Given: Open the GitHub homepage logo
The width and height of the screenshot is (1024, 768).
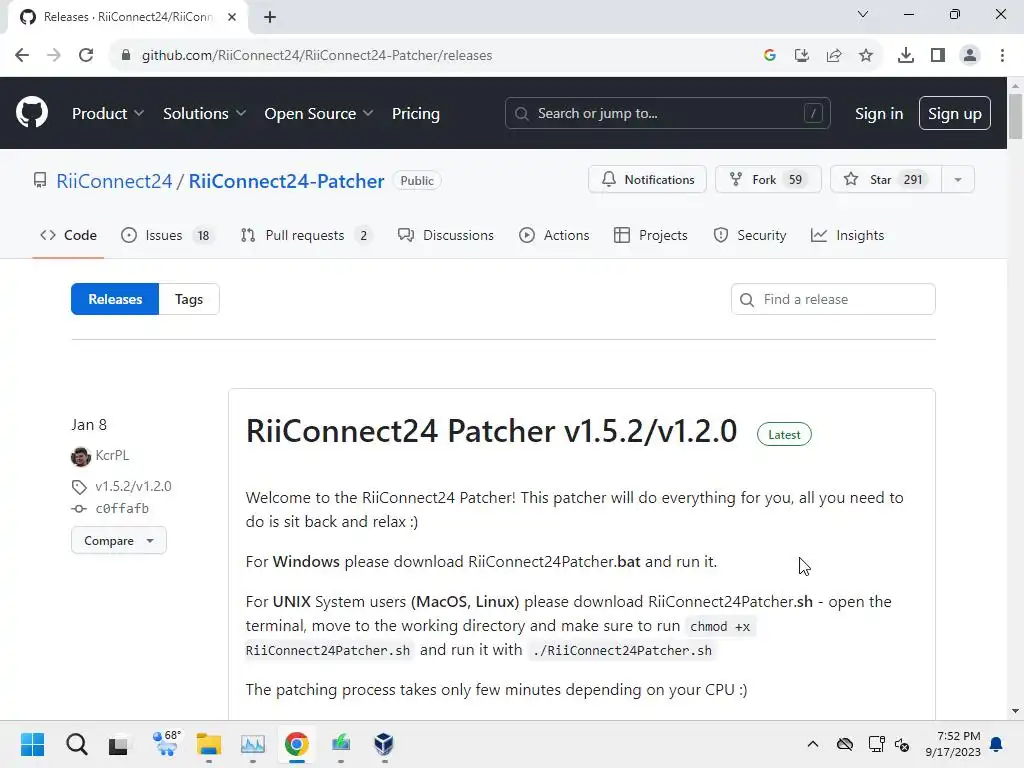Looking at the screenshot, I should (x=31, y=113).
